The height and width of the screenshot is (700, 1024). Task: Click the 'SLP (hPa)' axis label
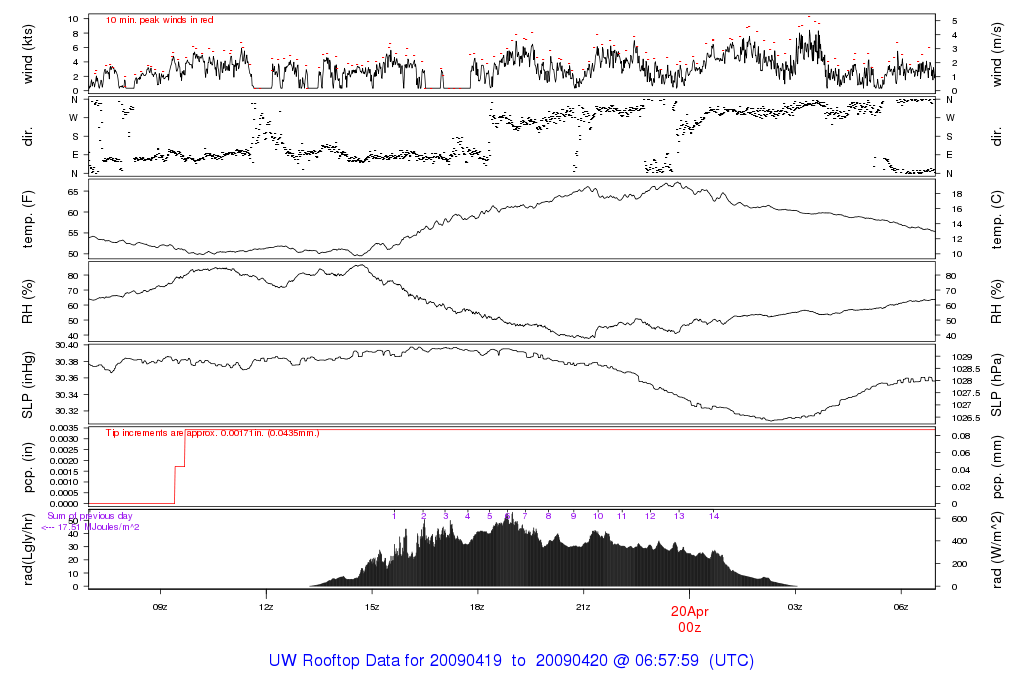coord(997,385)
